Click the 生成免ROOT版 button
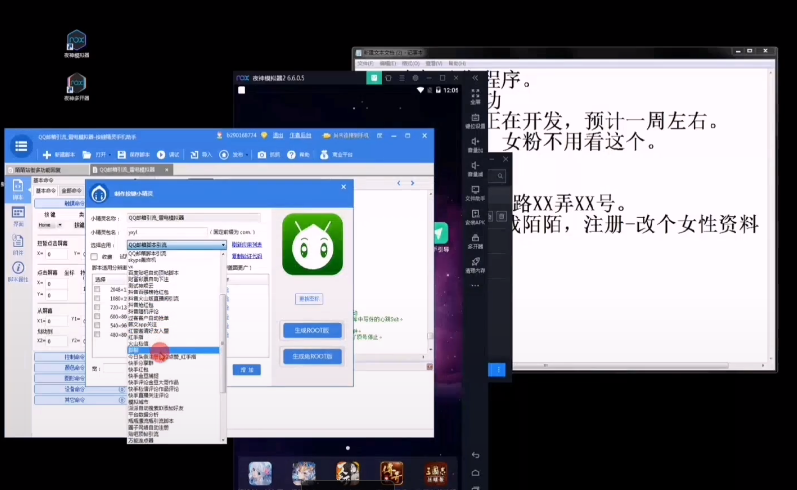797x490 pixels. point(312,356)
